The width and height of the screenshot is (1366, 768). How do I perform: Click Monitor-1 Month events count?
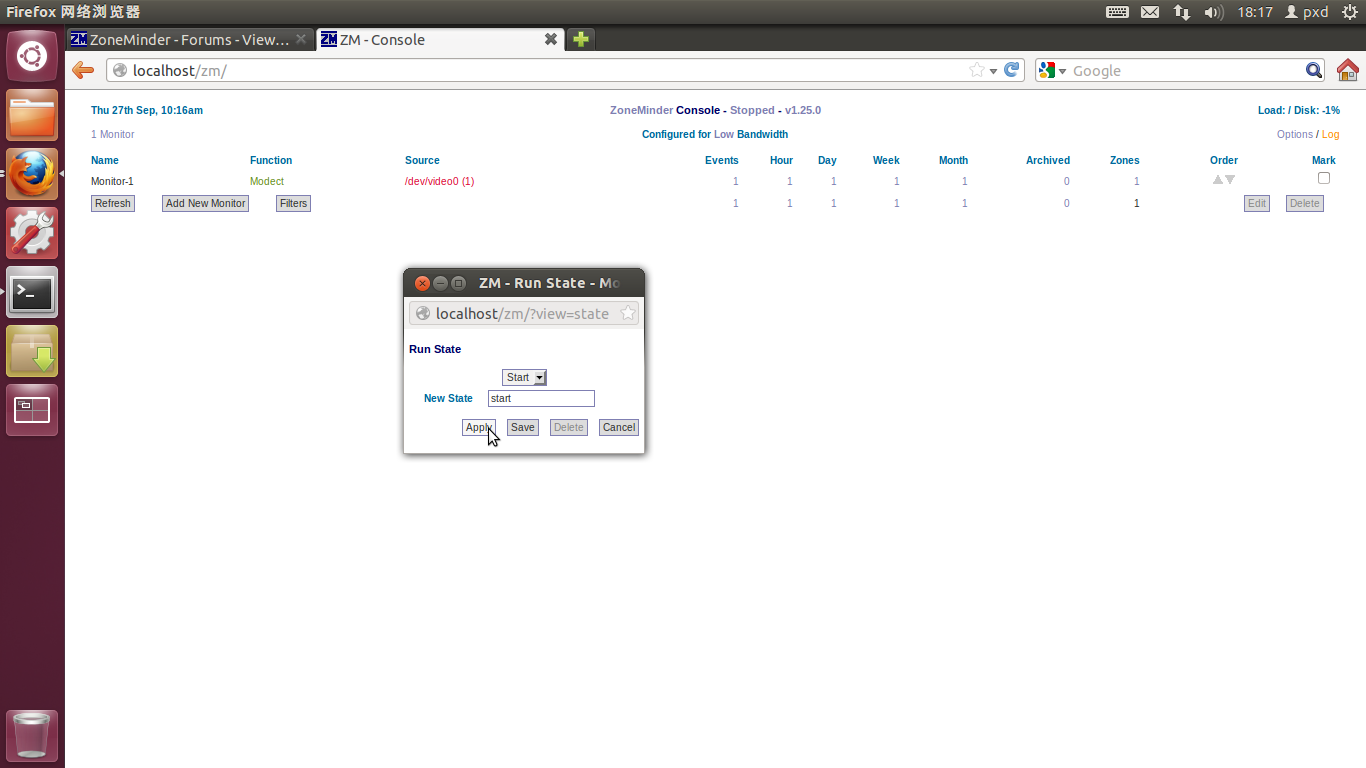964,181
